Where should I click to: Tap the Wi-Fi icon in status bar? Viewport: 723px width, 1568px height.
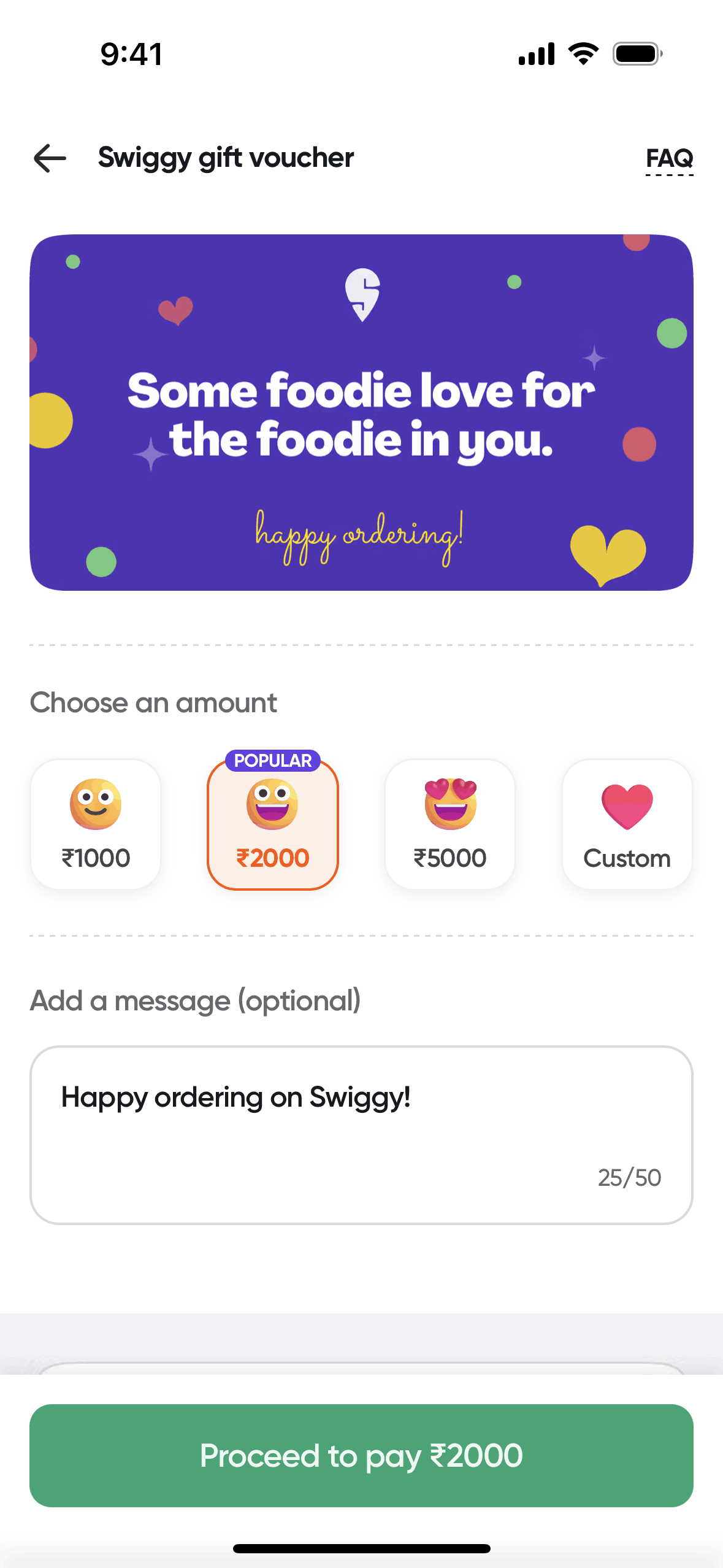point(583,54)
